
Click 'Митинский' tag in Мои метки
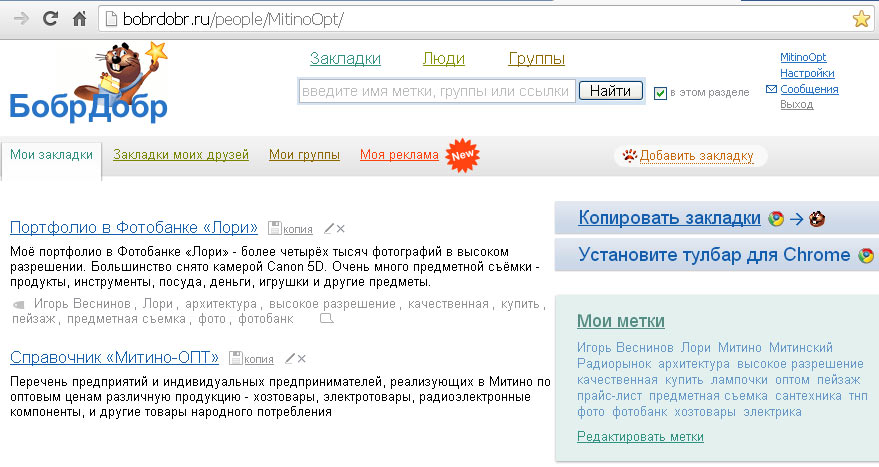coord(801,348)
